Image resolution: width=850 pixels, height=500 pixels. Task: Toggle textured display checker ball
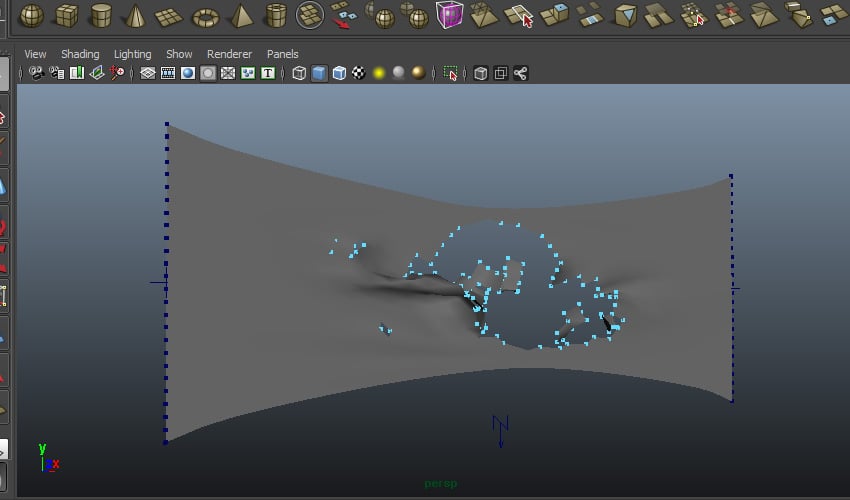tap(359, 73)
